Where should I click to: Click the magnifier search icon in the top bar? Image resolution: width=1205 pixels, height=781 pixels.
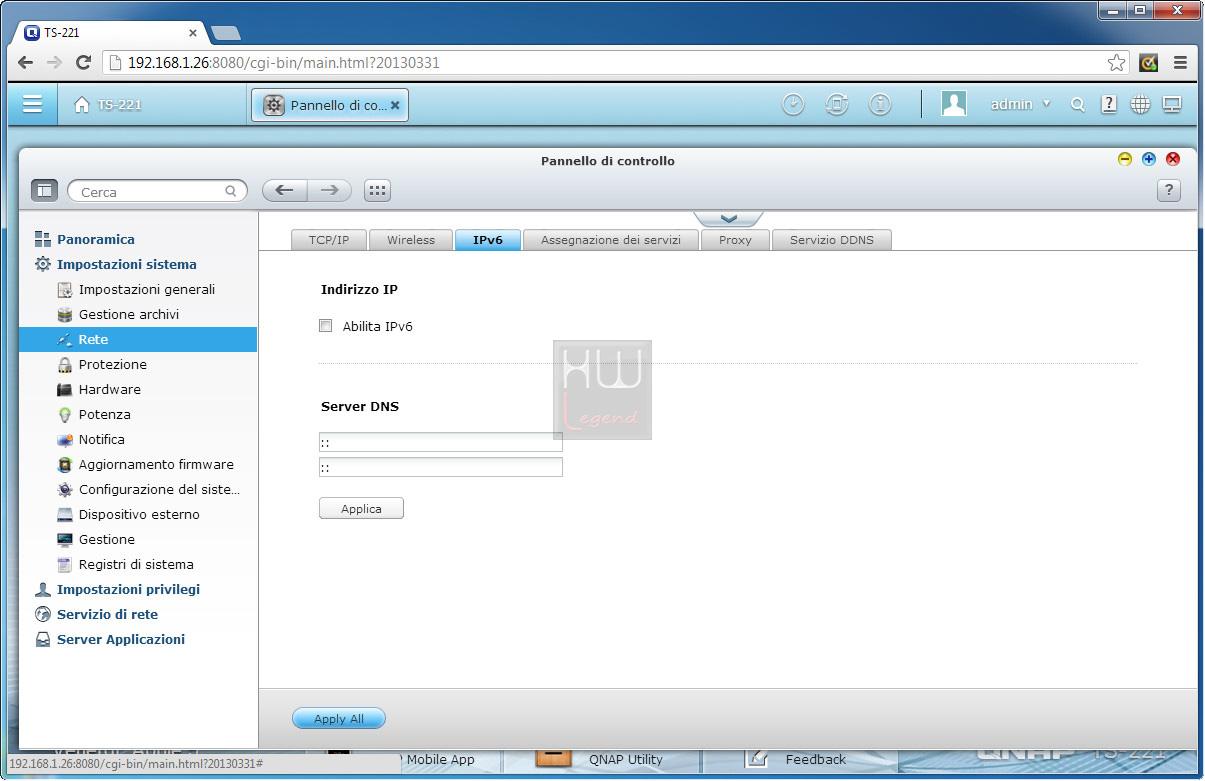coord(1078,104)
